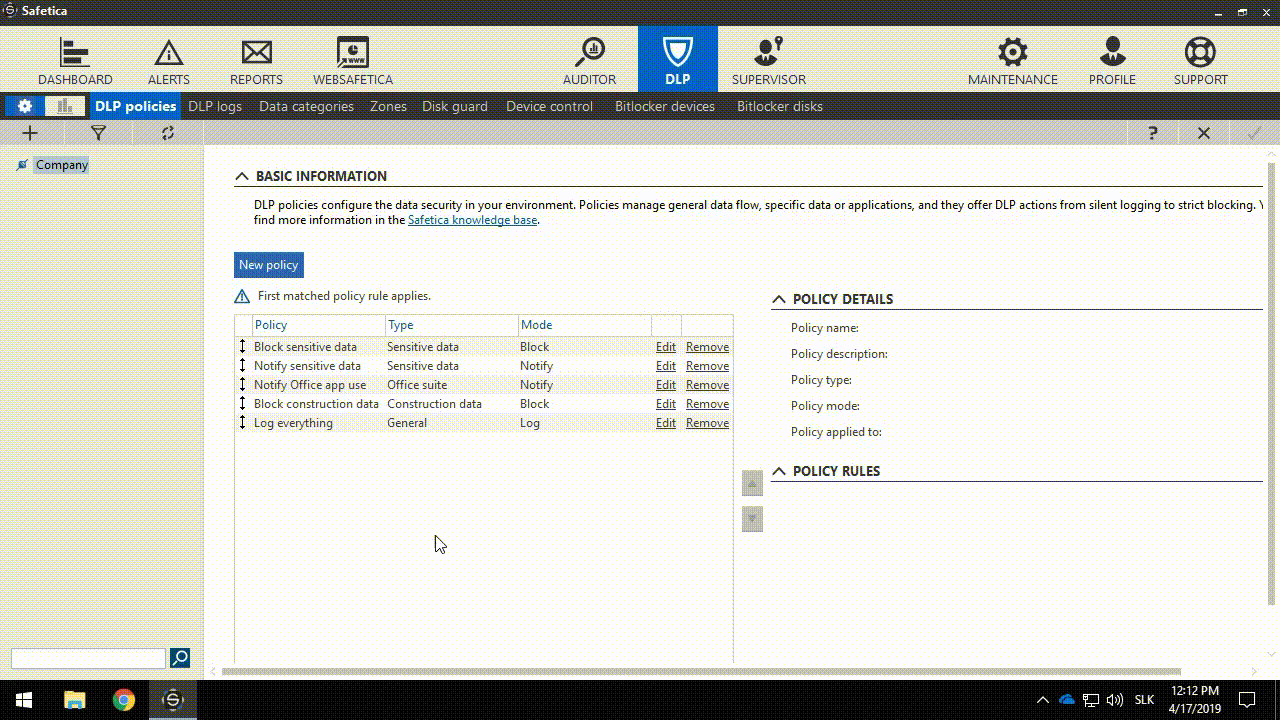Screen dimensions: 1280x720
Task: Collapse the BASIC INFORMATION section
Action: pyautogui.click(x=242, y=176)
